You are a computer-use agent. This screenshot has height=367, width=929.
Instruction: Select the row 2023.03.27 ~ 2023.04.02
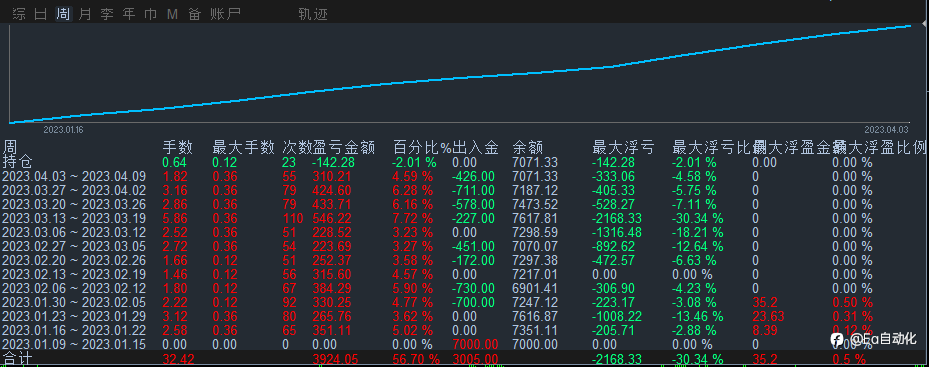[x=464, y=190]
